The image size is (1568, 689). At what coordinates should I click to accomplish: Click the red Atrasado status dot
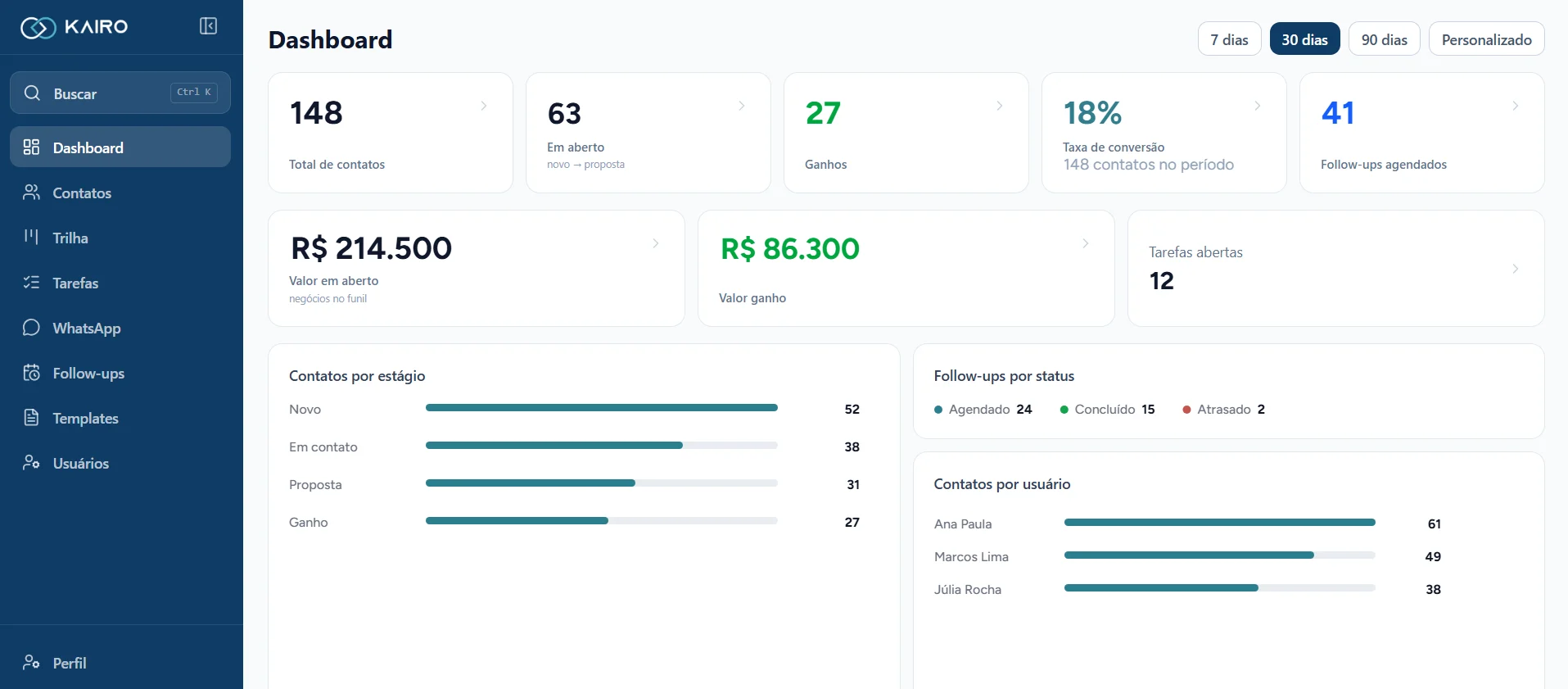(1186, 410)
